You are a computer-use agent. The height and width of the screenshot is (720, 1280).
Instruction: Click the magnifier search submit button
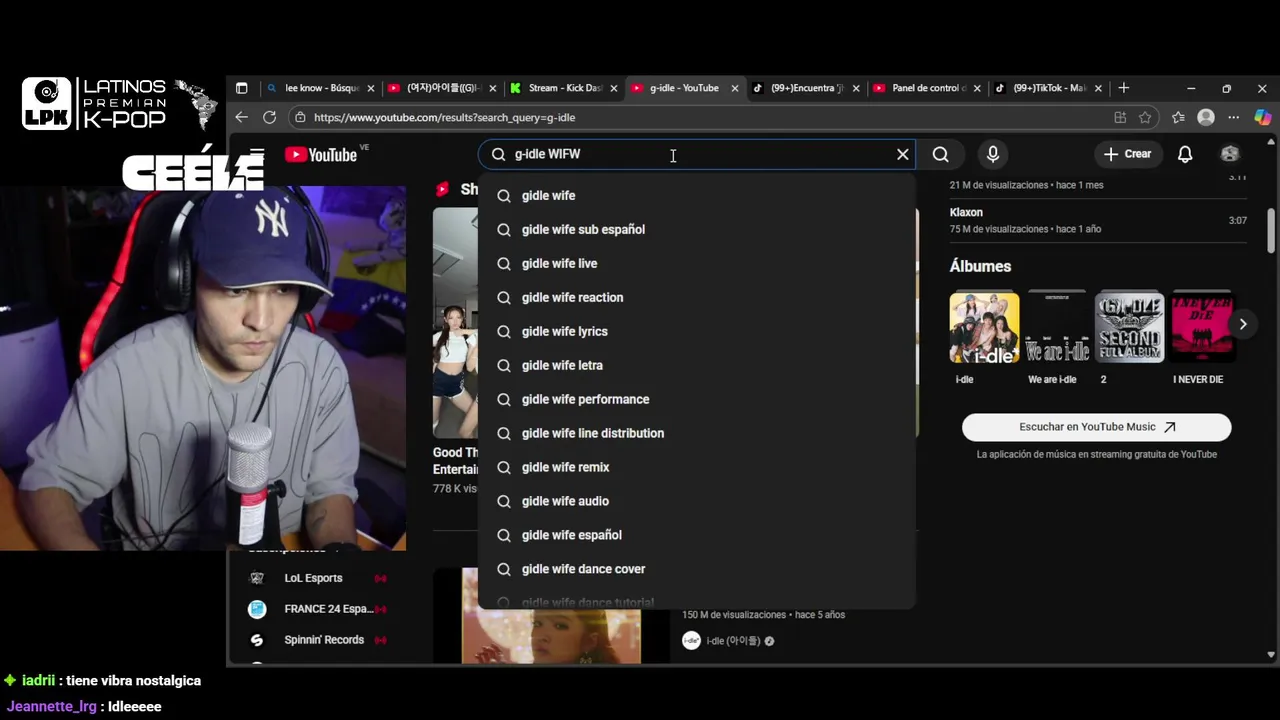click(941, 154)
